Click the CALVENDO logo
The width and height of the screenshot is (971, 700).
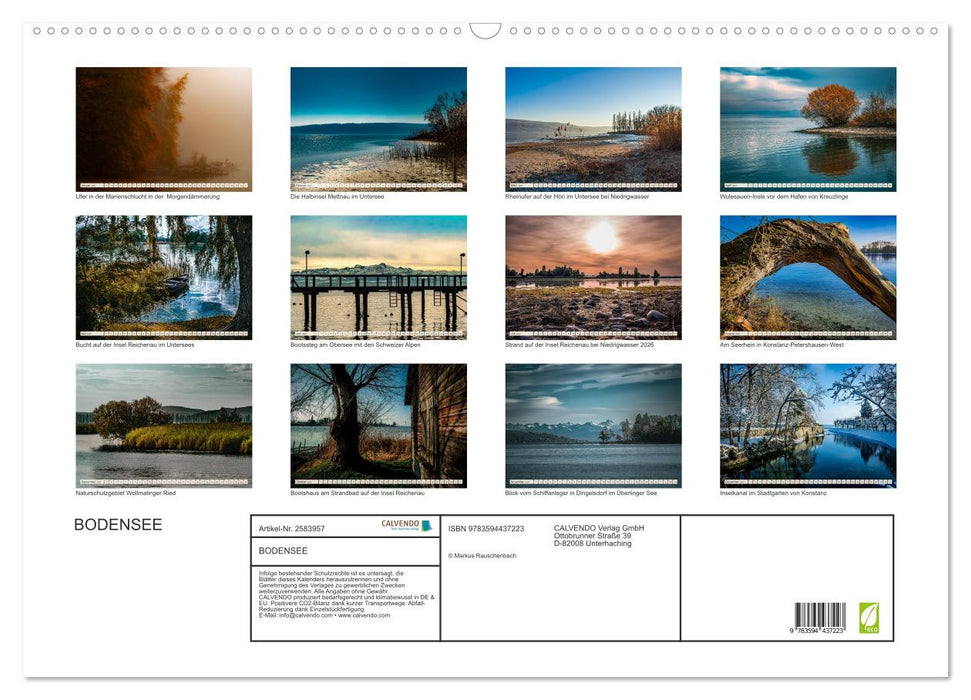[406, 525]
